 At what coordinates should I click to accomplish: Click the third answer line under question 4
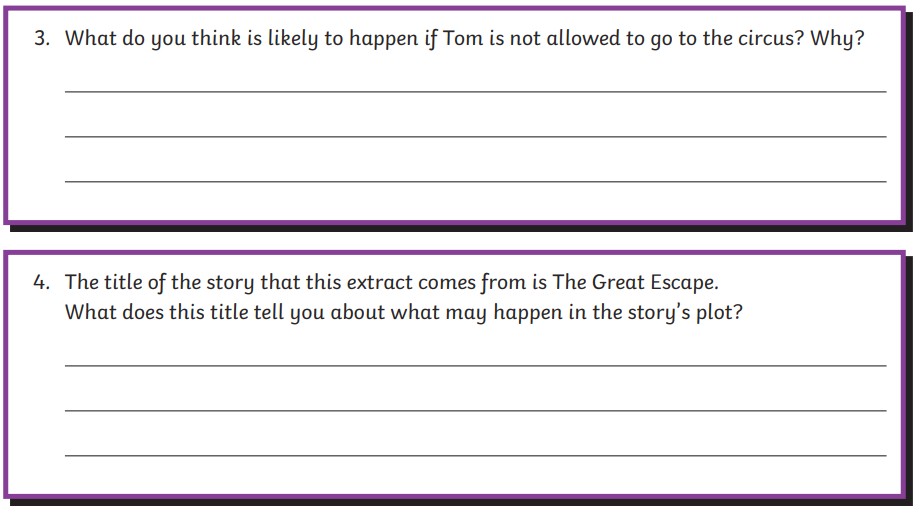[475, 455]
